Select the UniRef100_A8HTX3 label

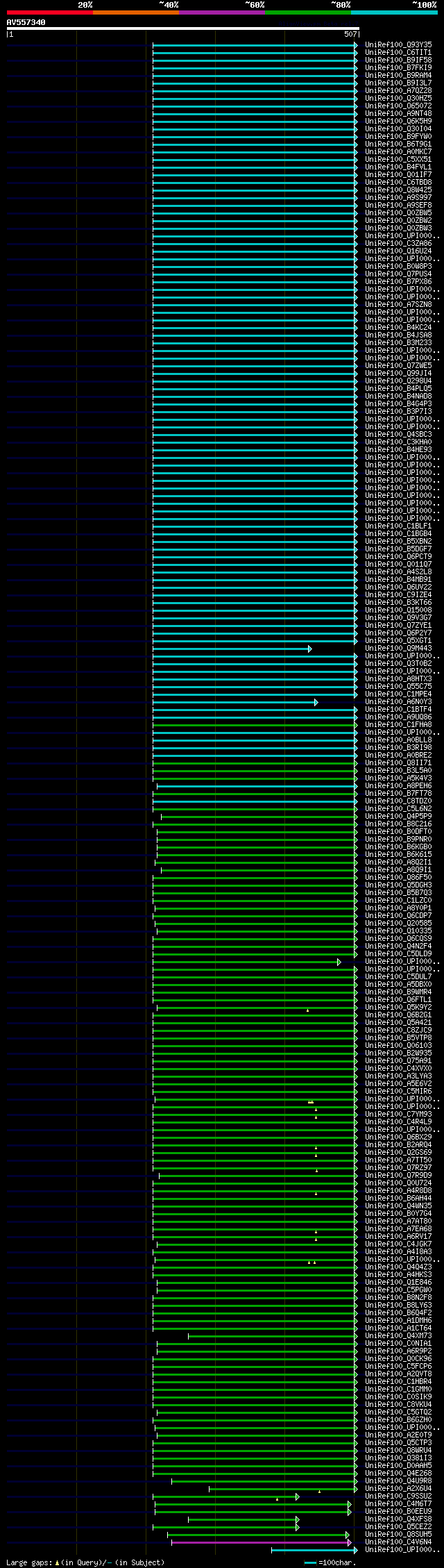[x=398, y=679]
